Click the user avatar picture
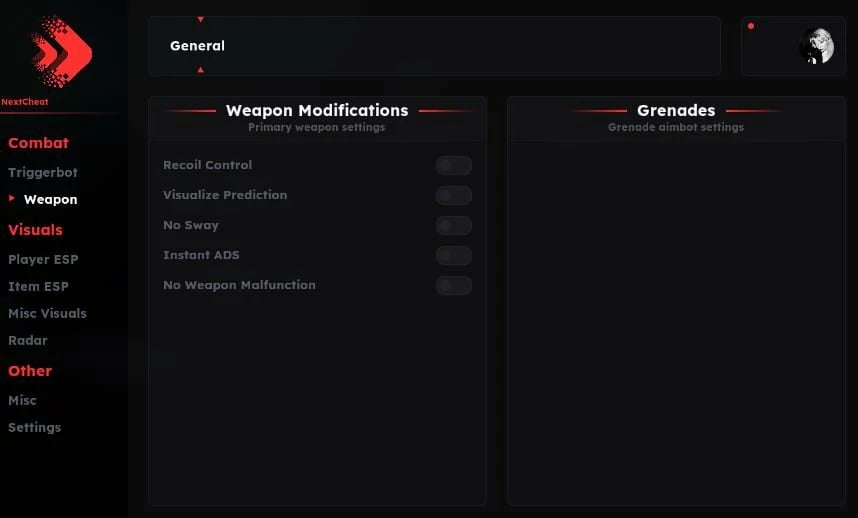 pyautogui.click(x=816, y=46)
